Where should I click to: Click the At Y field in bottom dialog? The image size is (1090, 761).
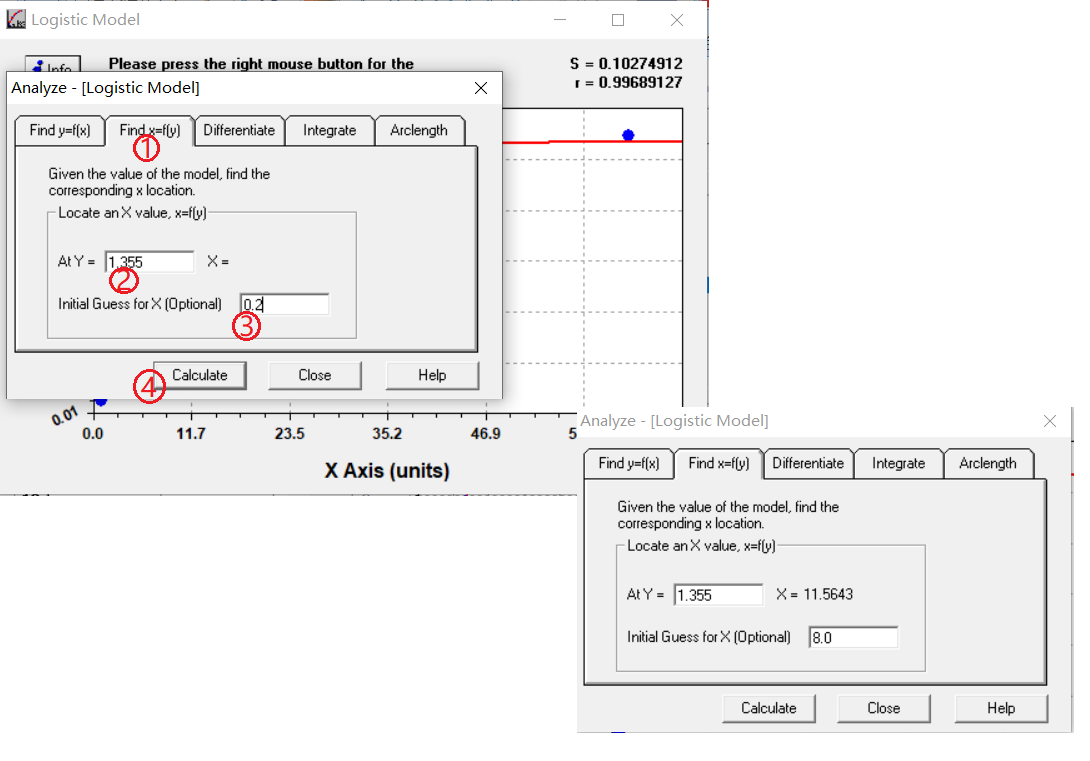(716, 594)
